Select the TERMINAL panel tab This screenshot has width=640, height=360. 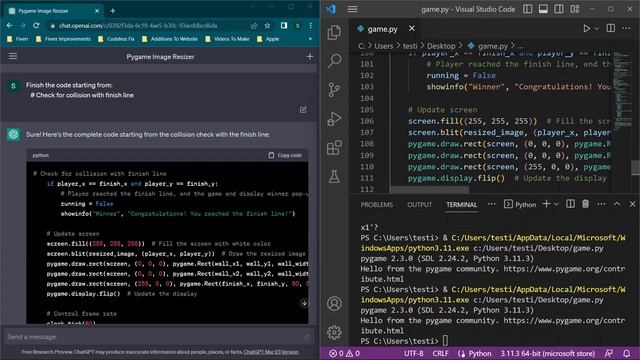point(462,205)
